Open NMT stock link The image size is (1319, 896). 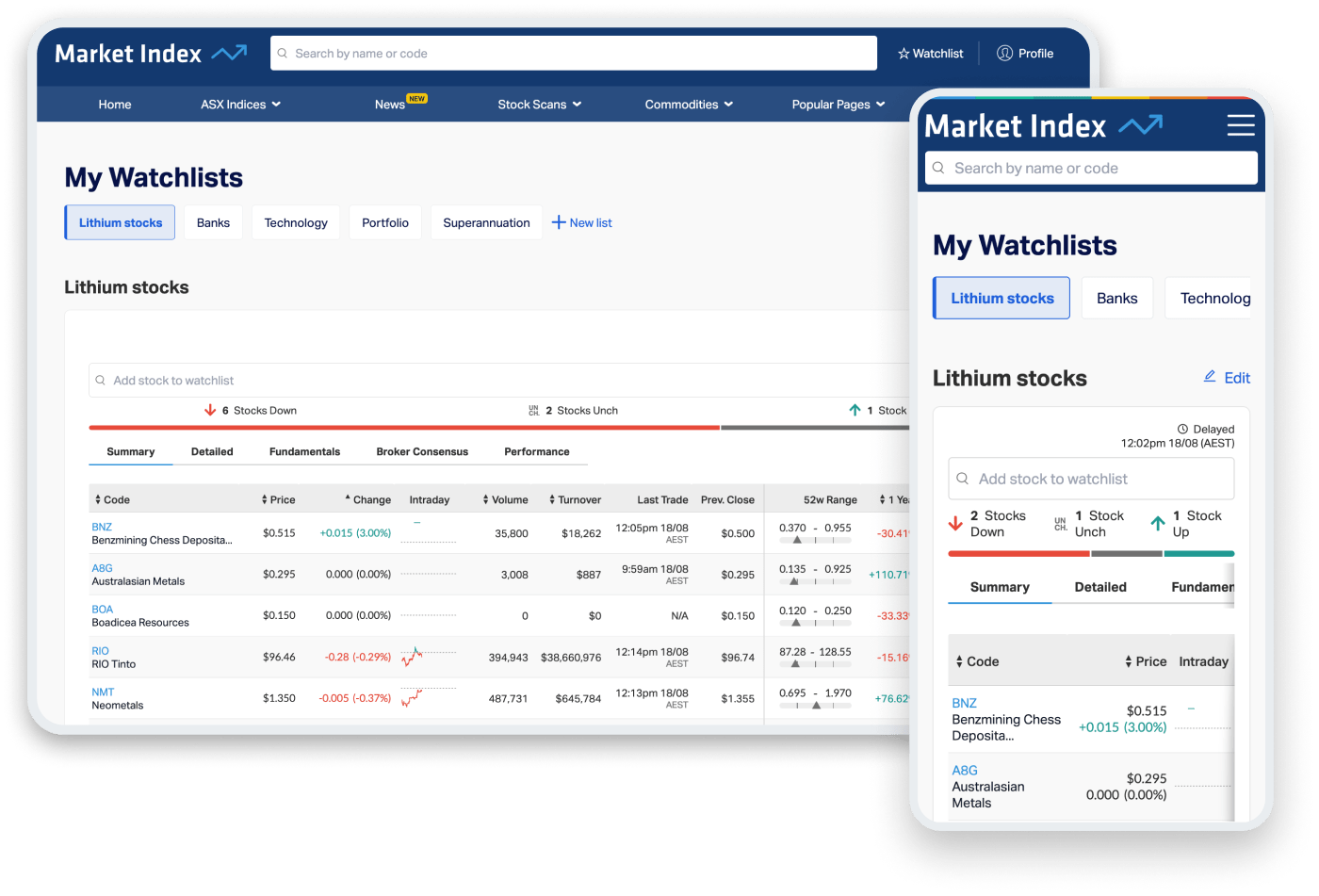tap(103, 692)
